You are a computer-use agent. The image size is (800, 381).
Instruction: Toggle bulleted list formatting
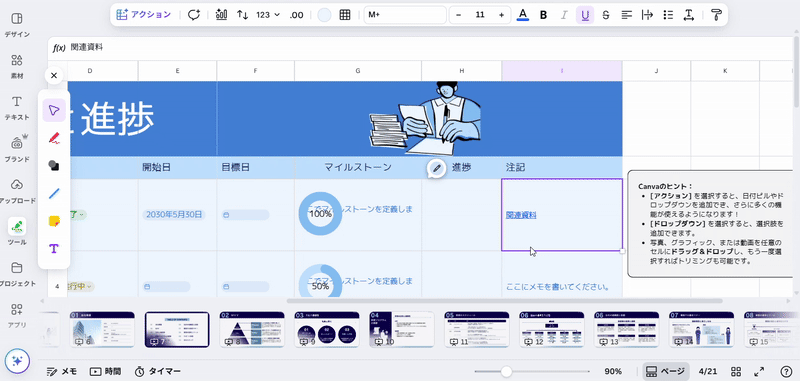(x=668, y=15)
